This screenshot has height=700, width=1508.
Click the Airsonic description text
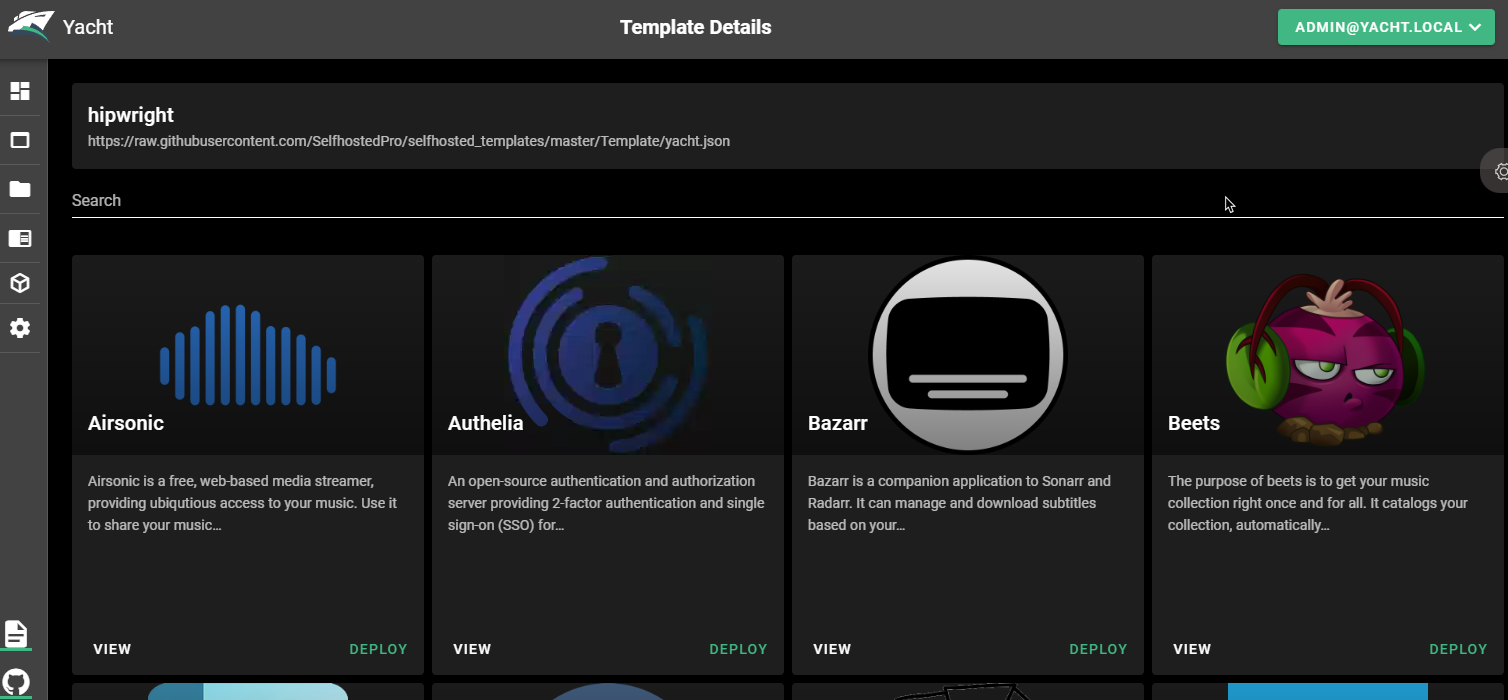[243, 503]
